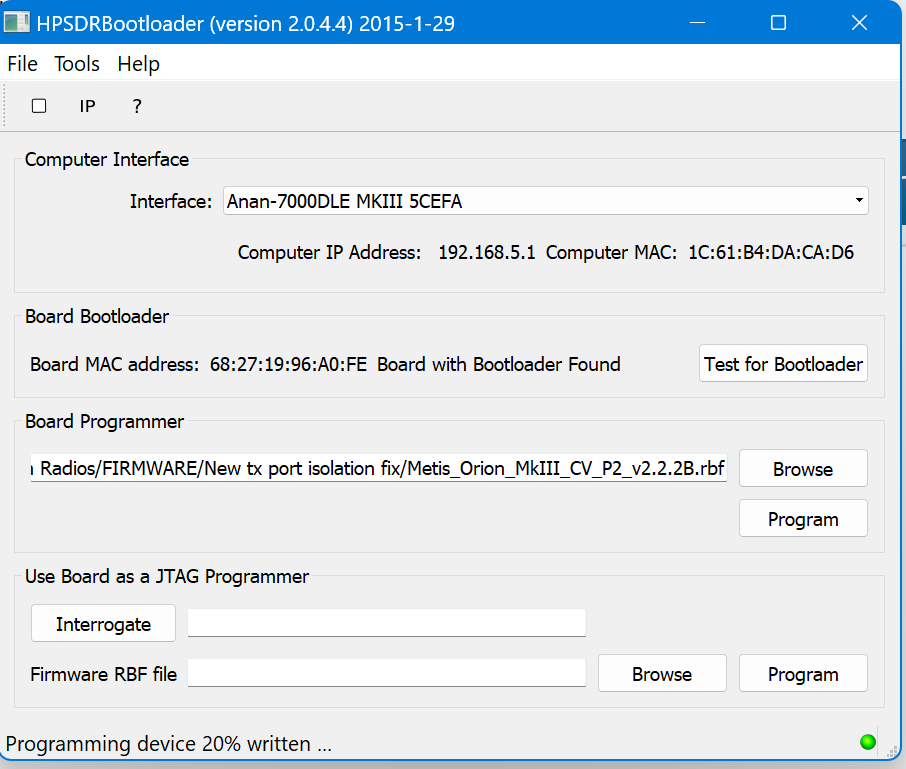The width and height of the screenshot is (906, 769).
Task: Click the window resize grip in status bar
Action: tap(892, 751)
